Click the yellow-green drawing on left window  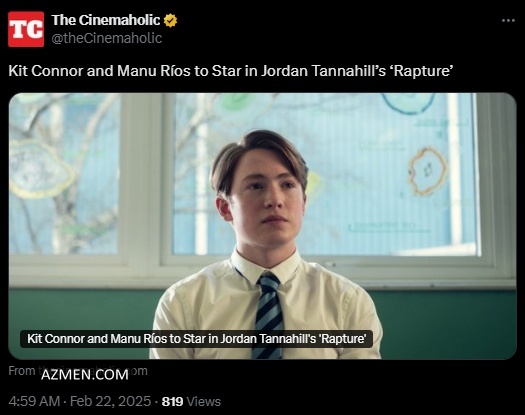pyautogui.click(x=39, y=169)
